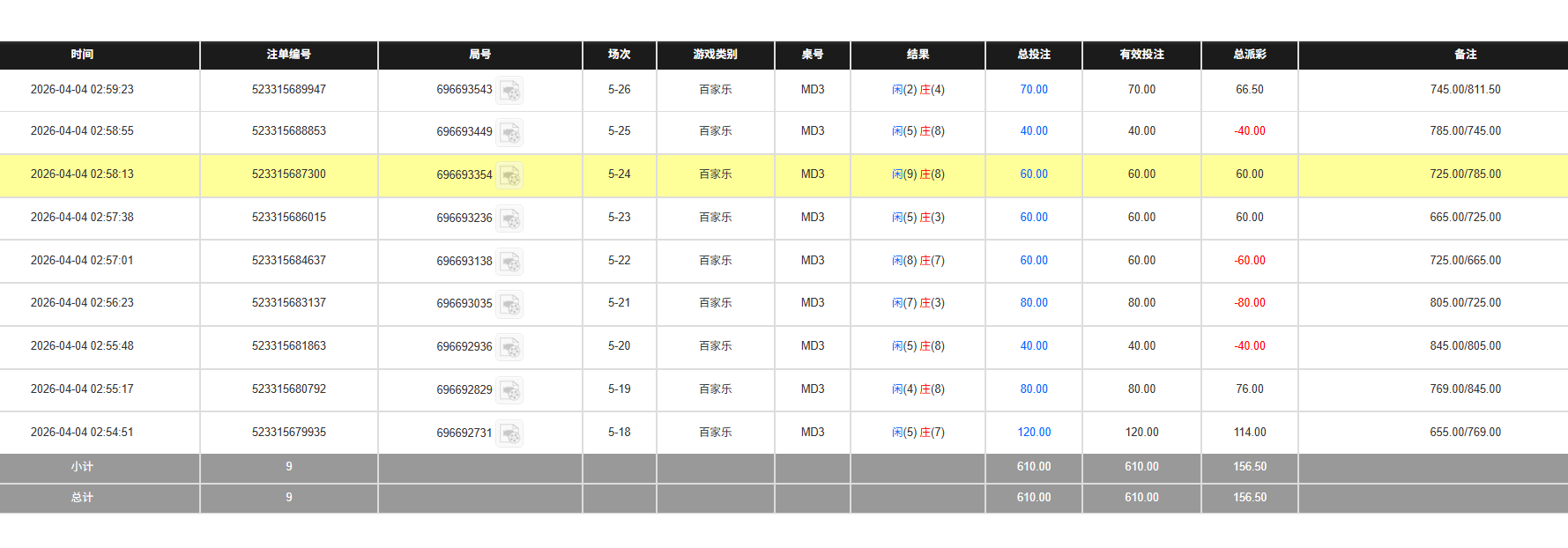Open total bet 60.00 link in row 5-23
Viewport: 1568px width, 548px height.
[x=1034, y=218]
